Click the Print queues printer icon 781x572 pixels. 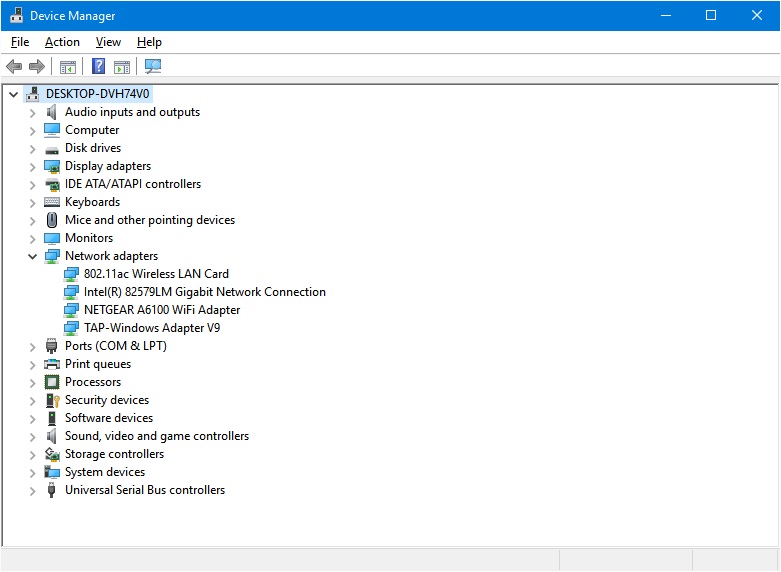pyautogui.click(x=52, y=364)
